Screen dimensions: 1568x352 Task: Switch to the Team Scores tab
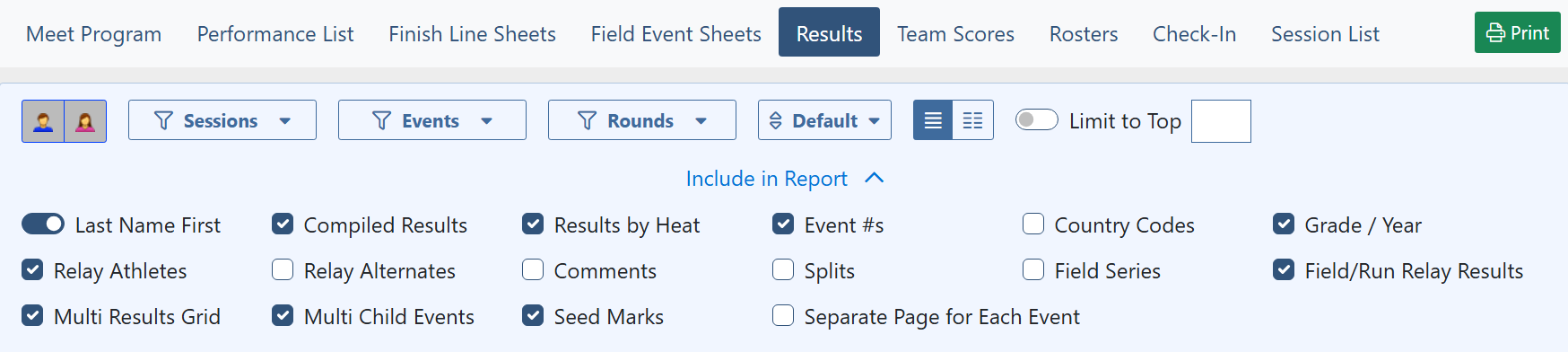click(955, 34)
